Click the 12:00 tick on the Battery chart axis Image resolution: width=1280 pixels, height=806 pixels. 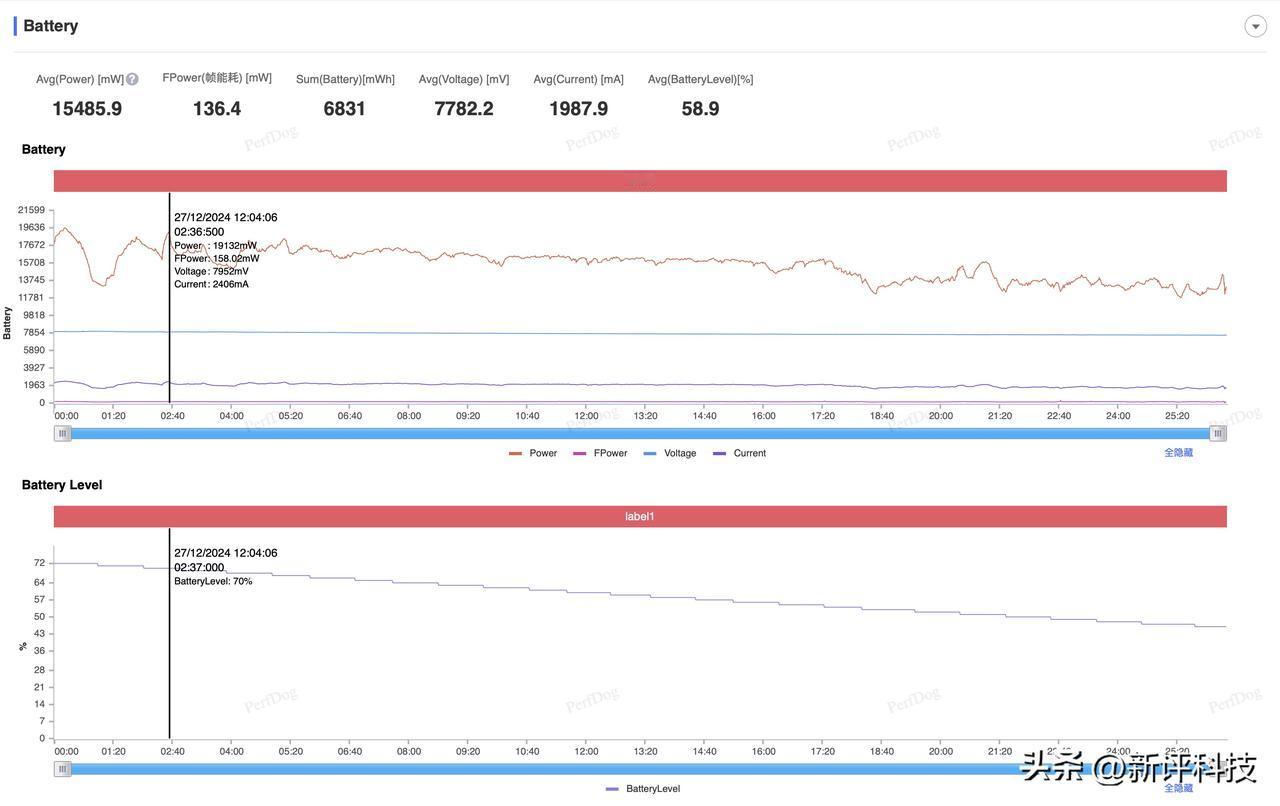point(586,416)
